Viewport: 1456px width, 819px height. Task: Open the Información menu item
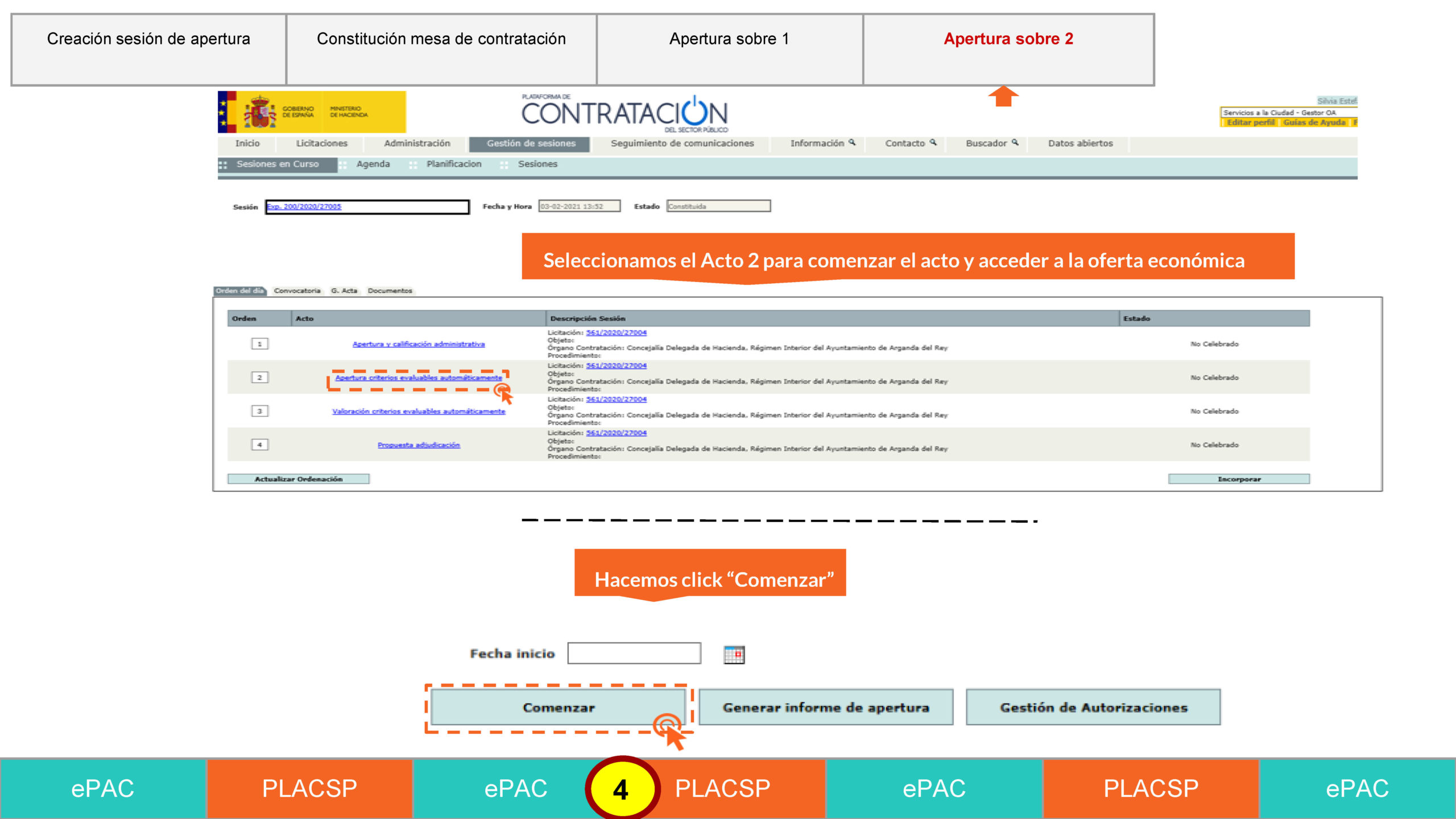click(817, 143)
